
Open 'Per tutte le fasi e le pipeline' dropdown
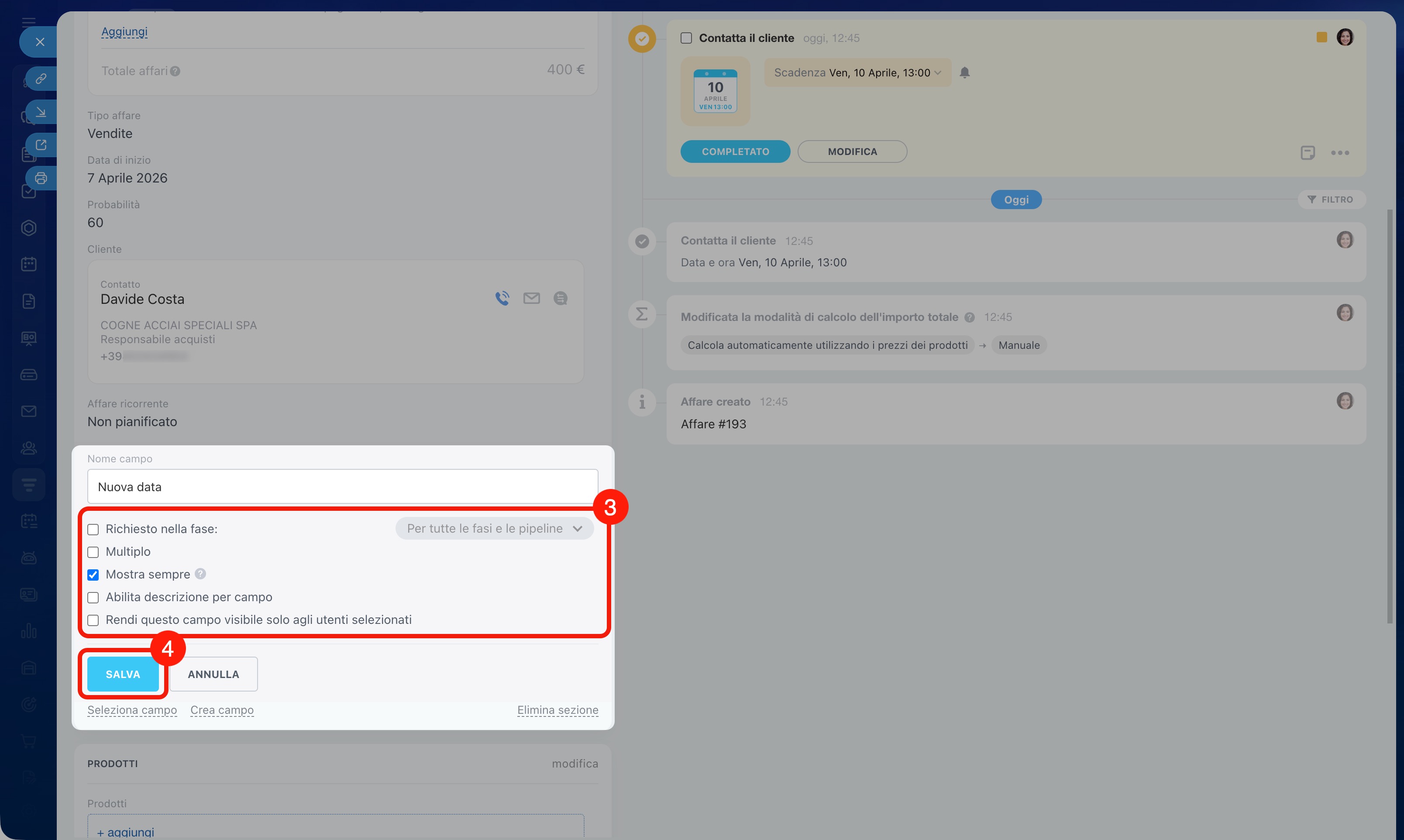click(494, 529)
